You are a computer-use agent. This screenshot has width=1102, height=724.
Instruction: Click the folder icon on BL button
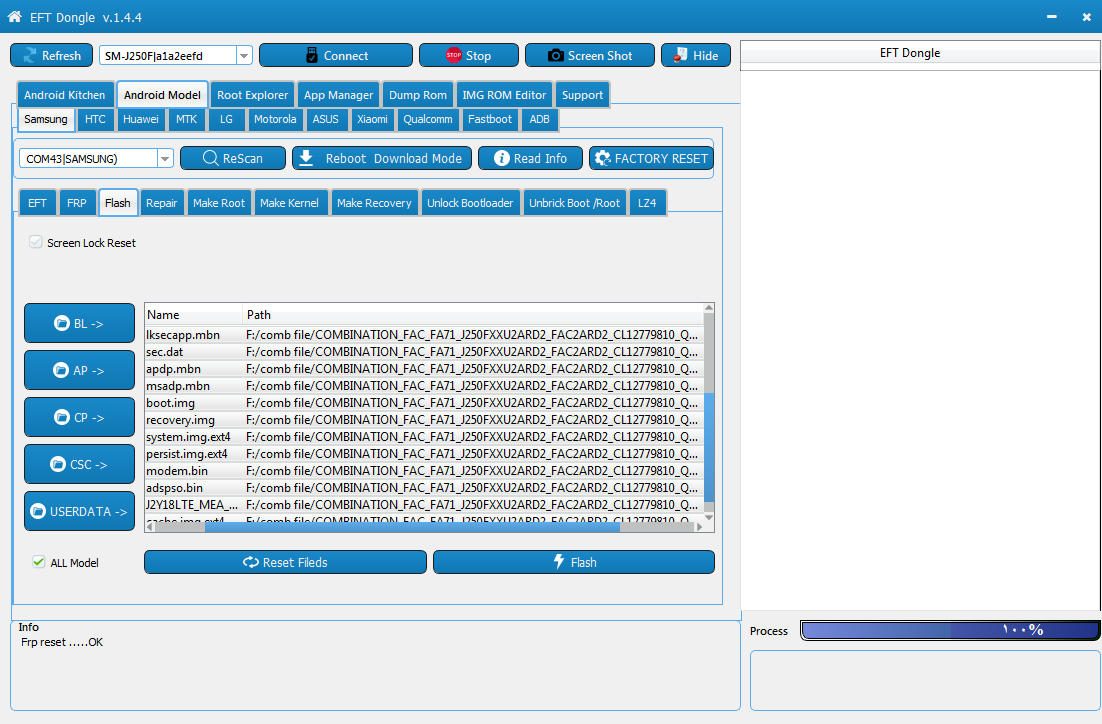click(62, 323)
